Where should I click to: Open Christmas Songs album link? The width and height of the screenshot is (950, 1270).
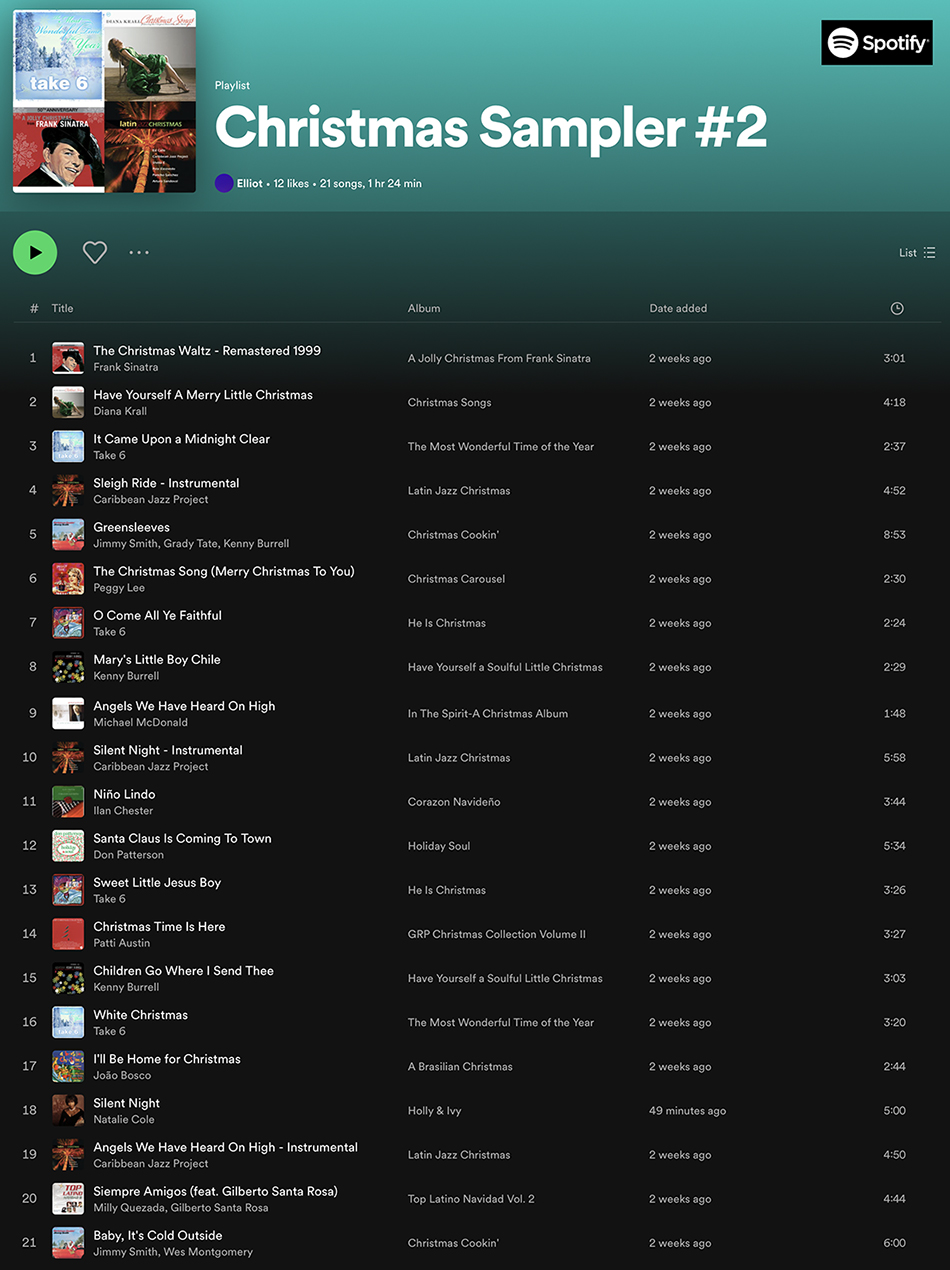[450, 402]
